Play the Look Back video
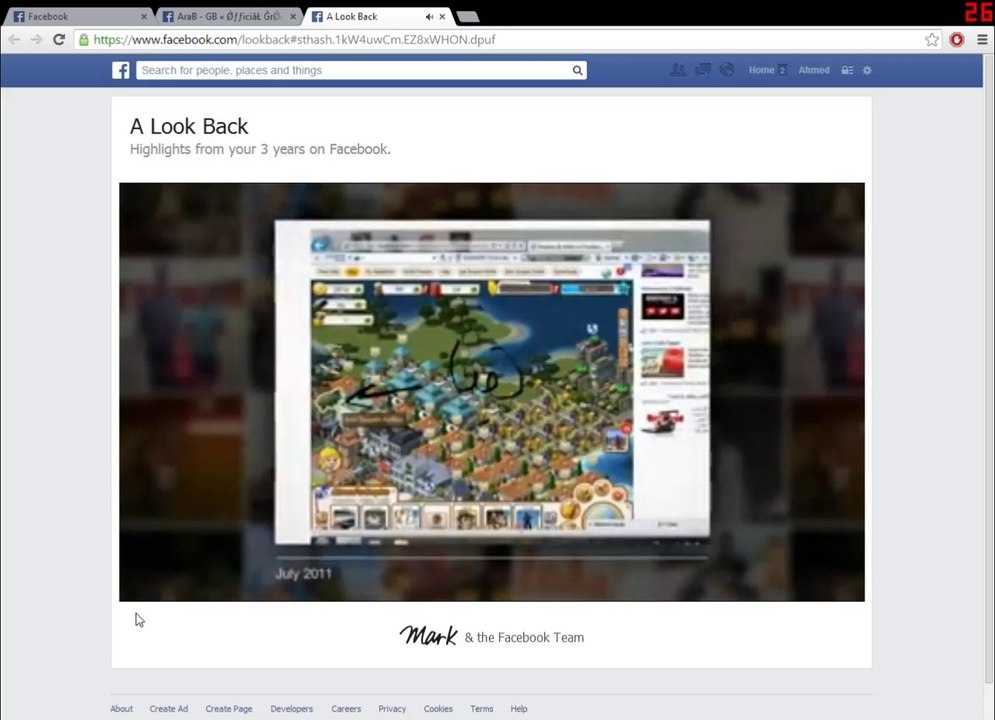Viewport: 995px width, 720px height. pos(492,392)
